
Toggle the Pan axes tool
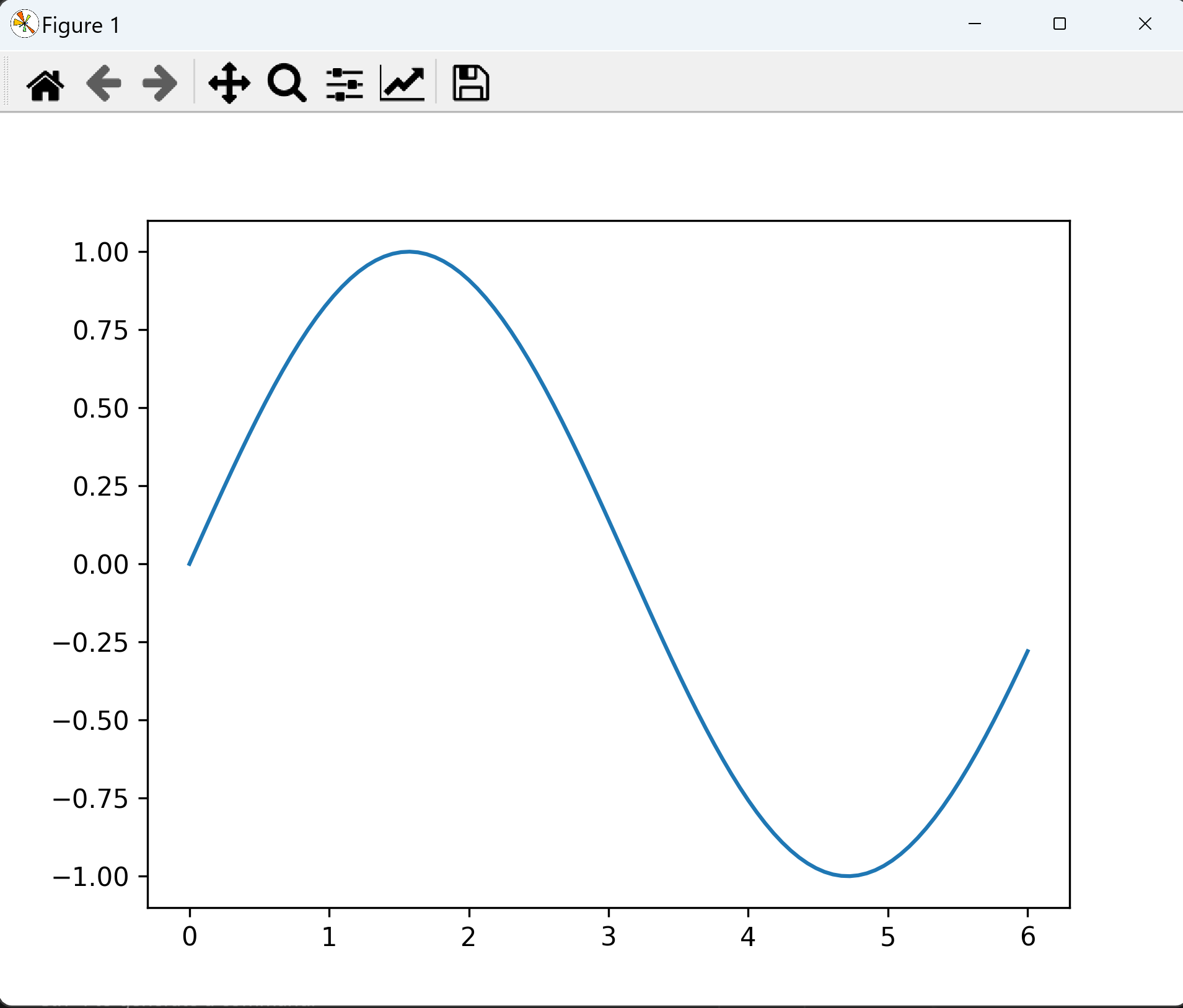[x=229, y=84]
